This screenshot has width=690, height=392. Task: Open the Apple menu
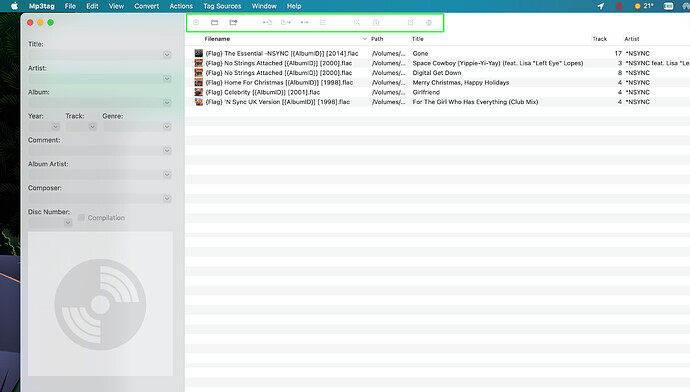(15, 6)
